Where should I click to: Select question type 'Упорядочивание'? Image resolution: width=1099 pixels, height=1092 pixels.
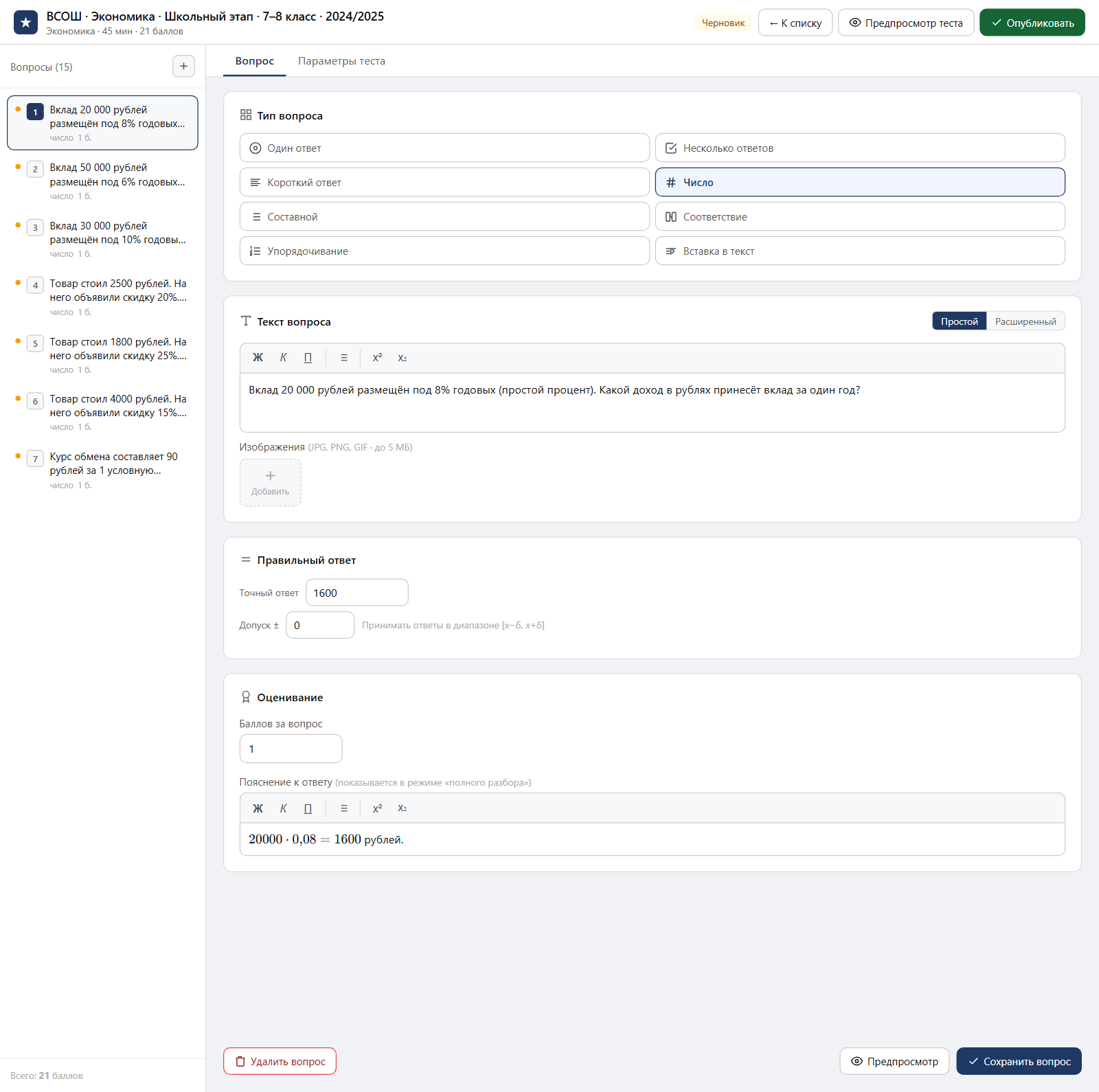(444, 251)
